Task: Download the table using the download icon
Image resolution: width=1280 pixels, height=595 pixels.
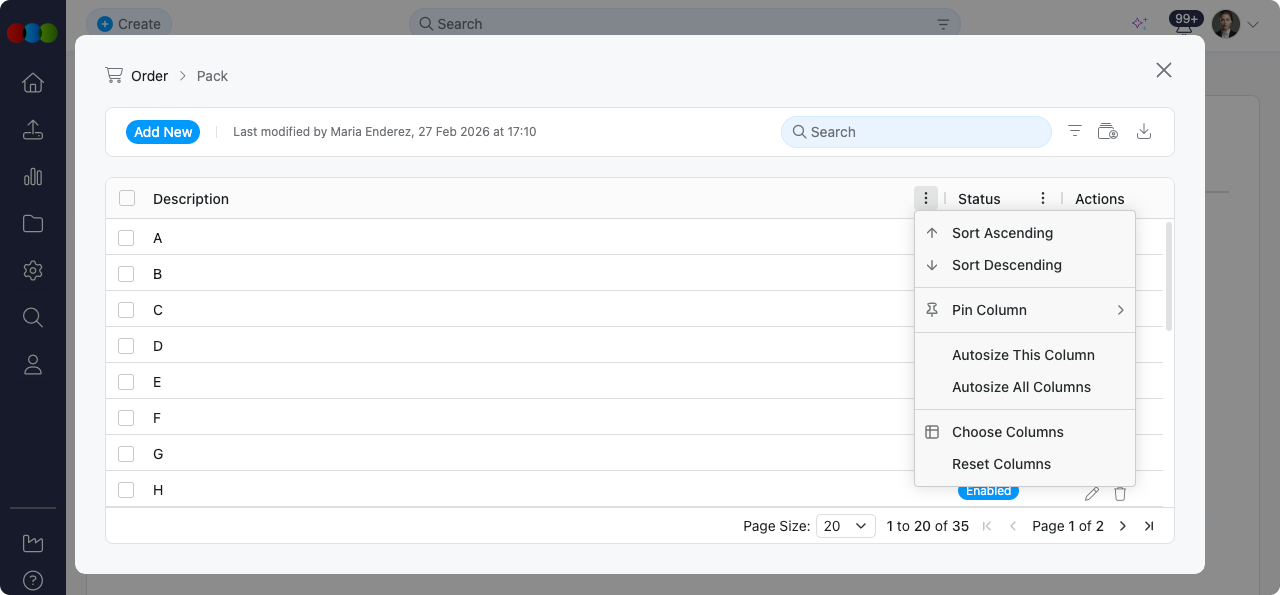Action: coord(1144,131)
